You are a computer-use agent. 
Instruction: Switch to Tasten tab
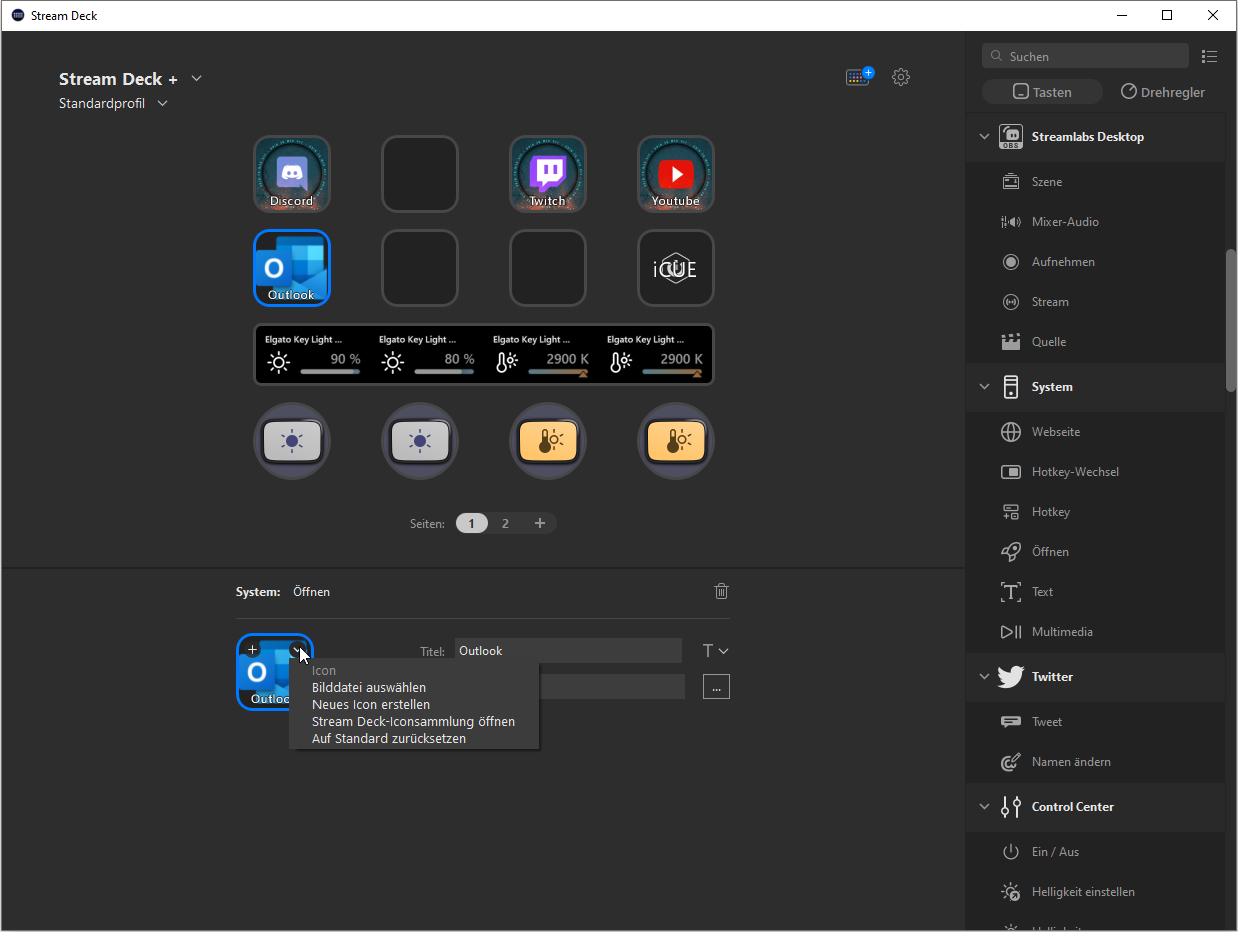pyautogui.click(x=1042, y=92)
